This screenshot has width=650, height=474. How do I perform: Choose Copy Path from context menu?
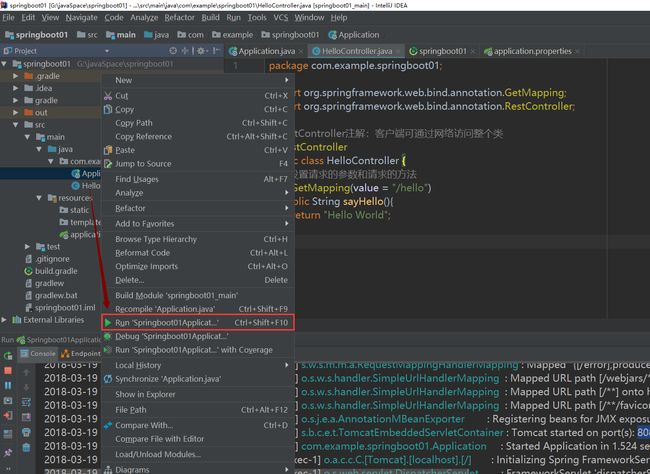click(x=198, y=123)
